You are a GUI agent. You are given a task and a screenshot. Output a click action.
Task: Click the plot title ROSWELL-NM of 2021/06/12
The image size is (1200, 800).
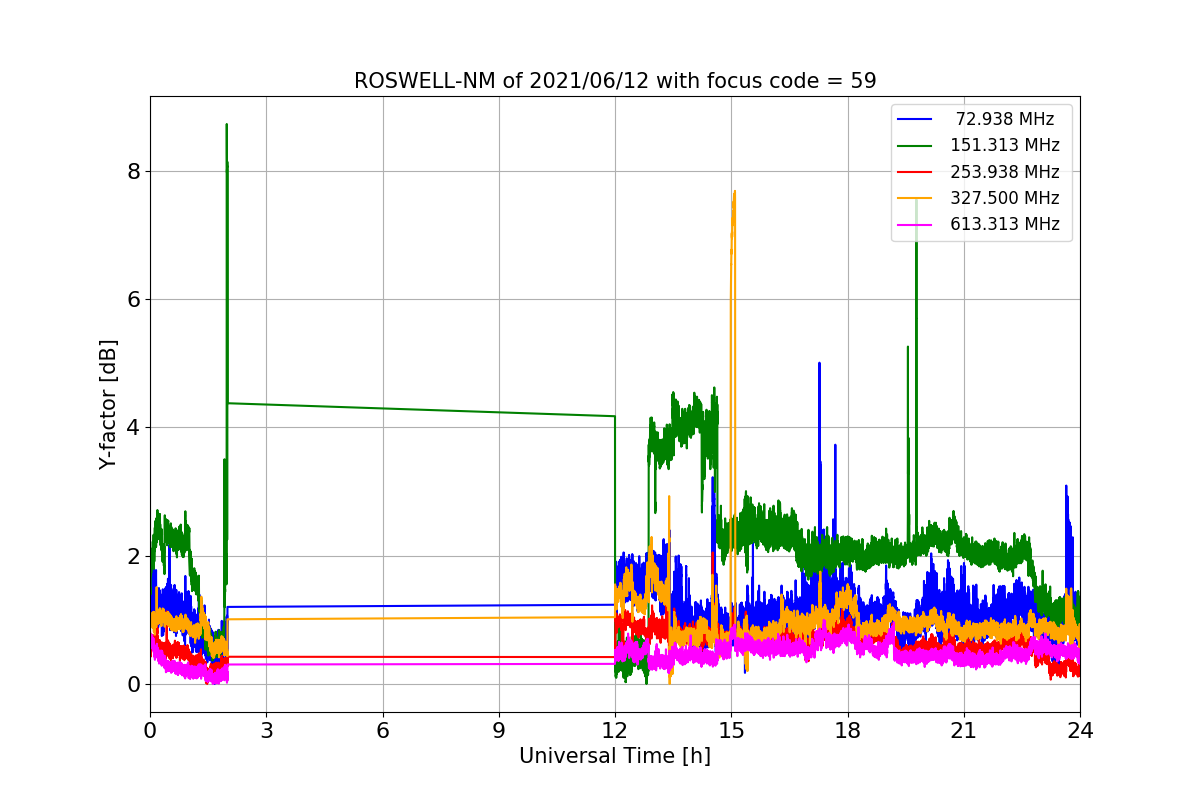[615, 81]
